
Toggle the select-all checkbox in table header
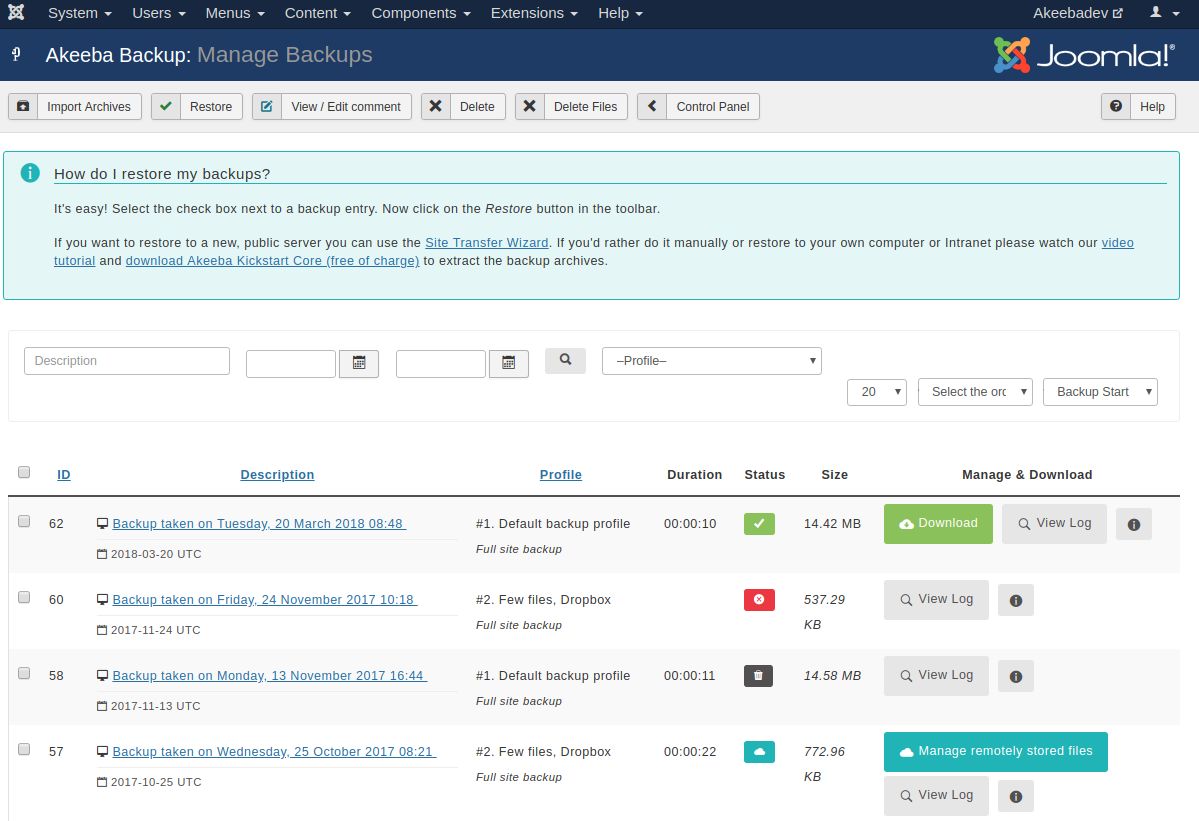click(x=24, y=472)
